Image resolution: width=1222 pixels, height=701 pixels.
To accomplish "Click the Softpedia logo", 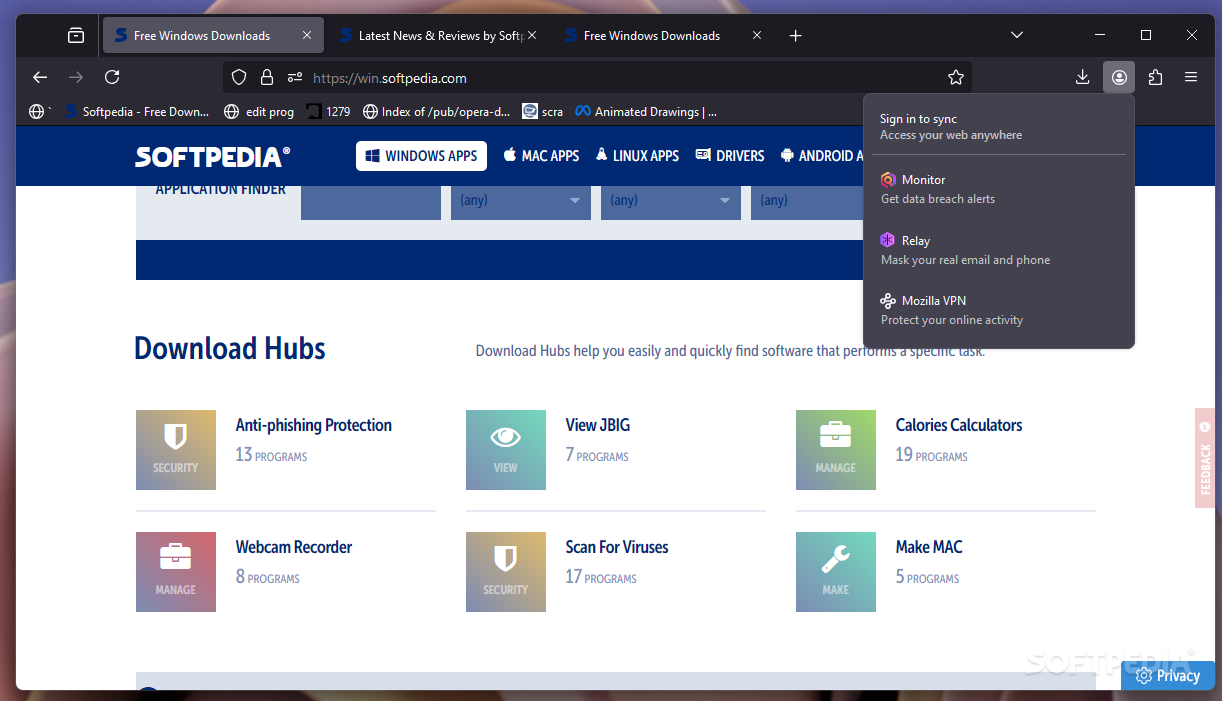I will click(213, 156).
